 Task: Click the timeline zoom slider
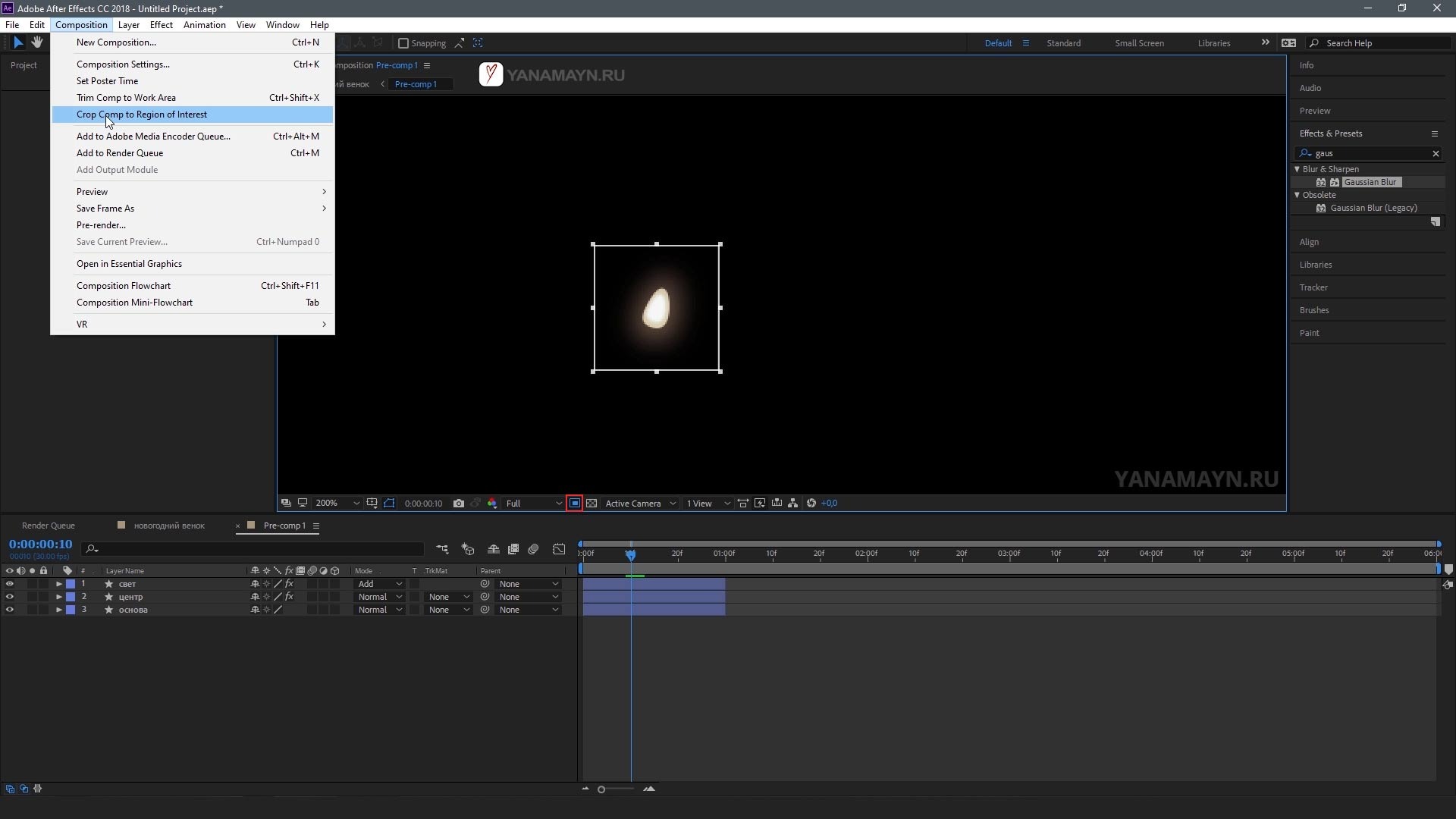(x=601, y=789)
